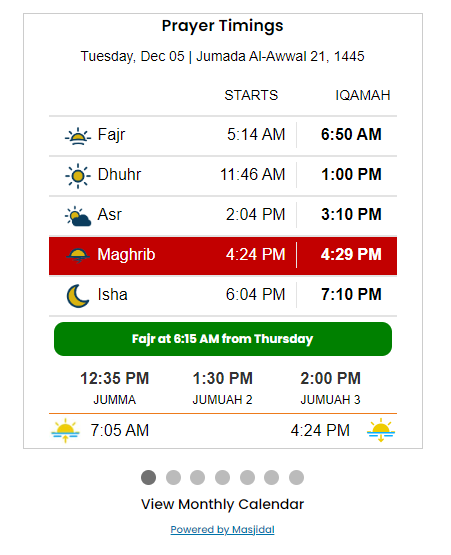
Task: Click the 2:00 PM Jumuah 3 time
Action: [x=330, y=378]
